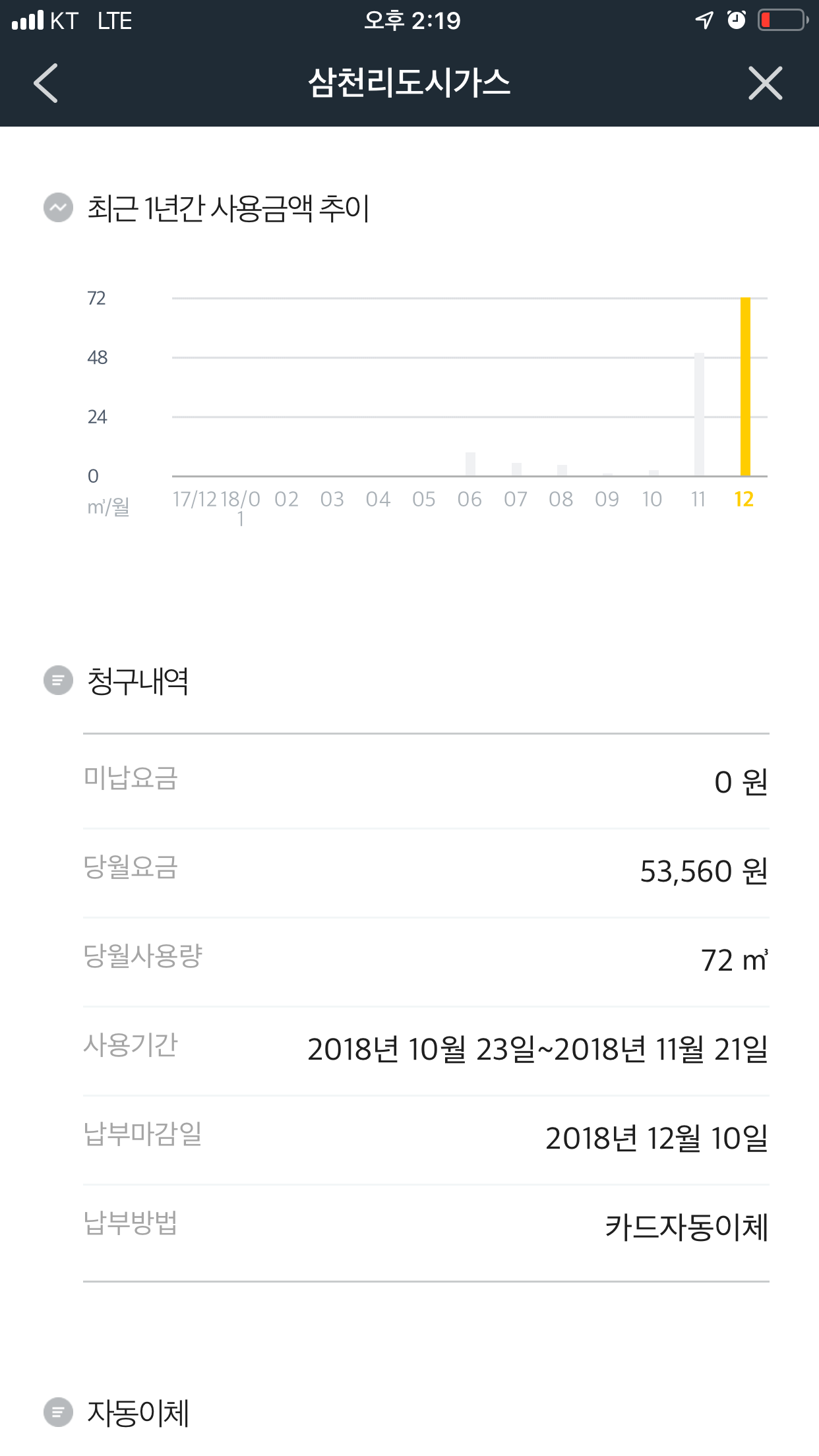The width and height of the screenshot is (819, 1456).
Task: Tap the 11 month axis label
Action: 698,500
